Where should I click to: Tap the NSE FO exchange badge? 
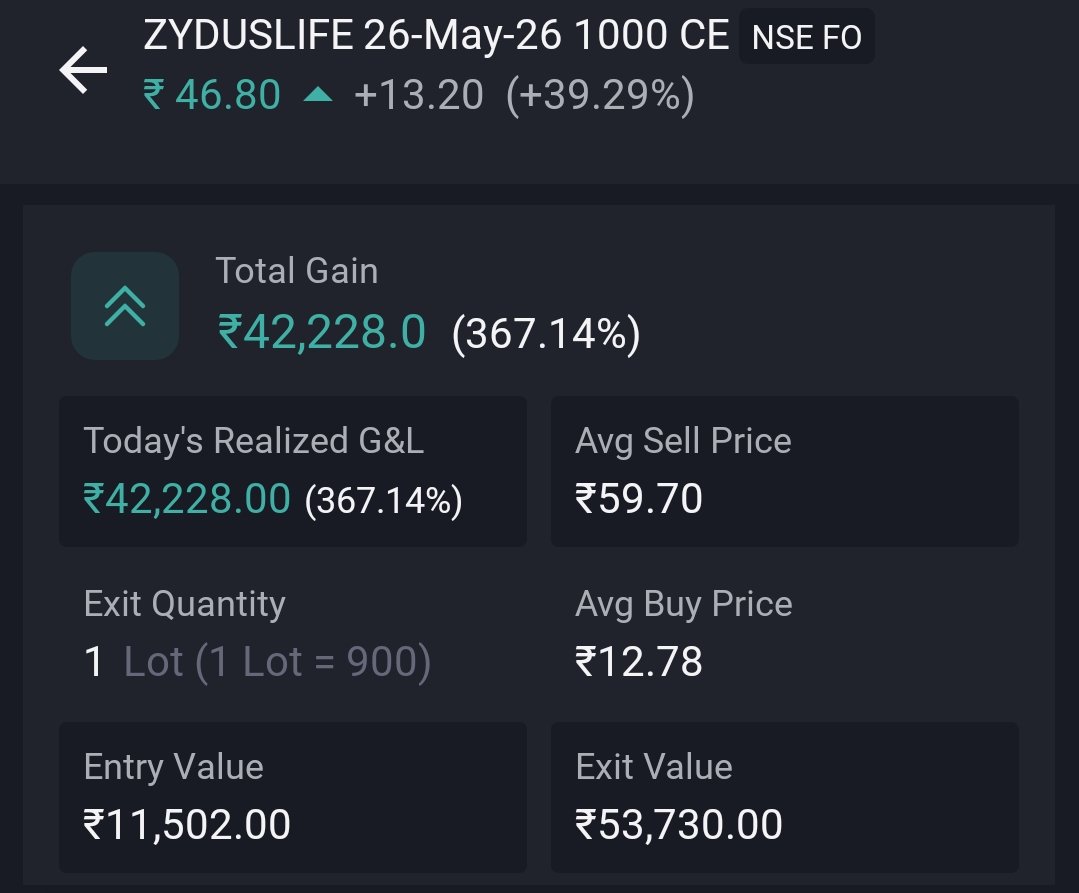(x=806, y=36)
